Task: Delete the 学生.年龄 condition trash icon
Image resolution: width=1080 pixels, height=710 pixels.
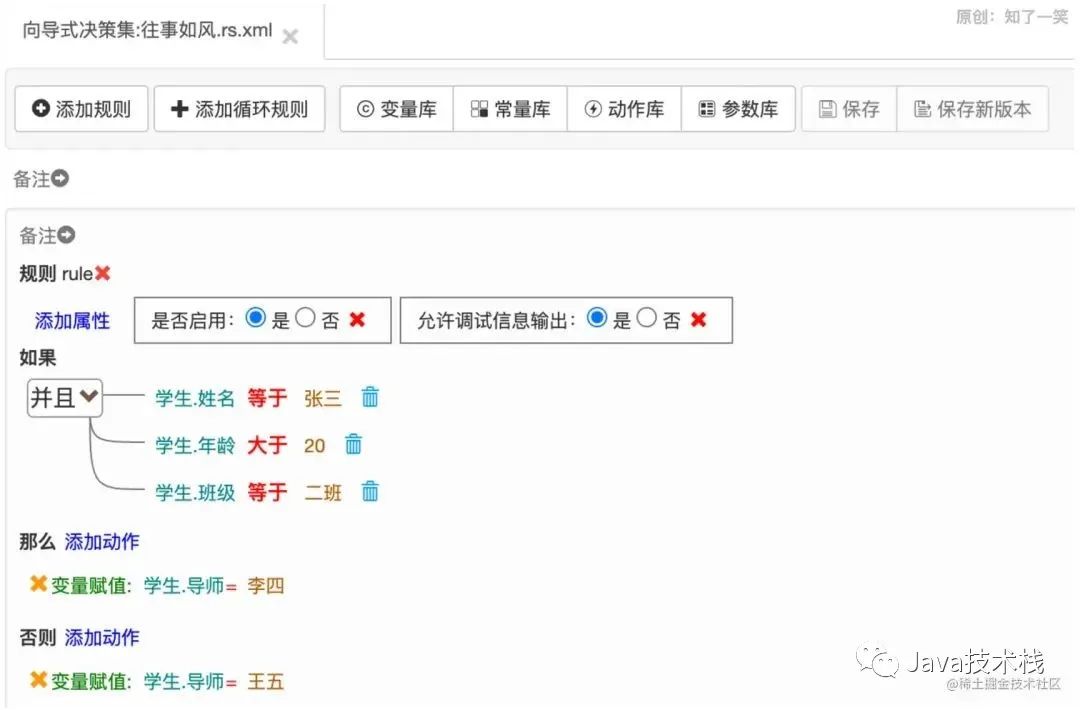Action: (353, 444)
